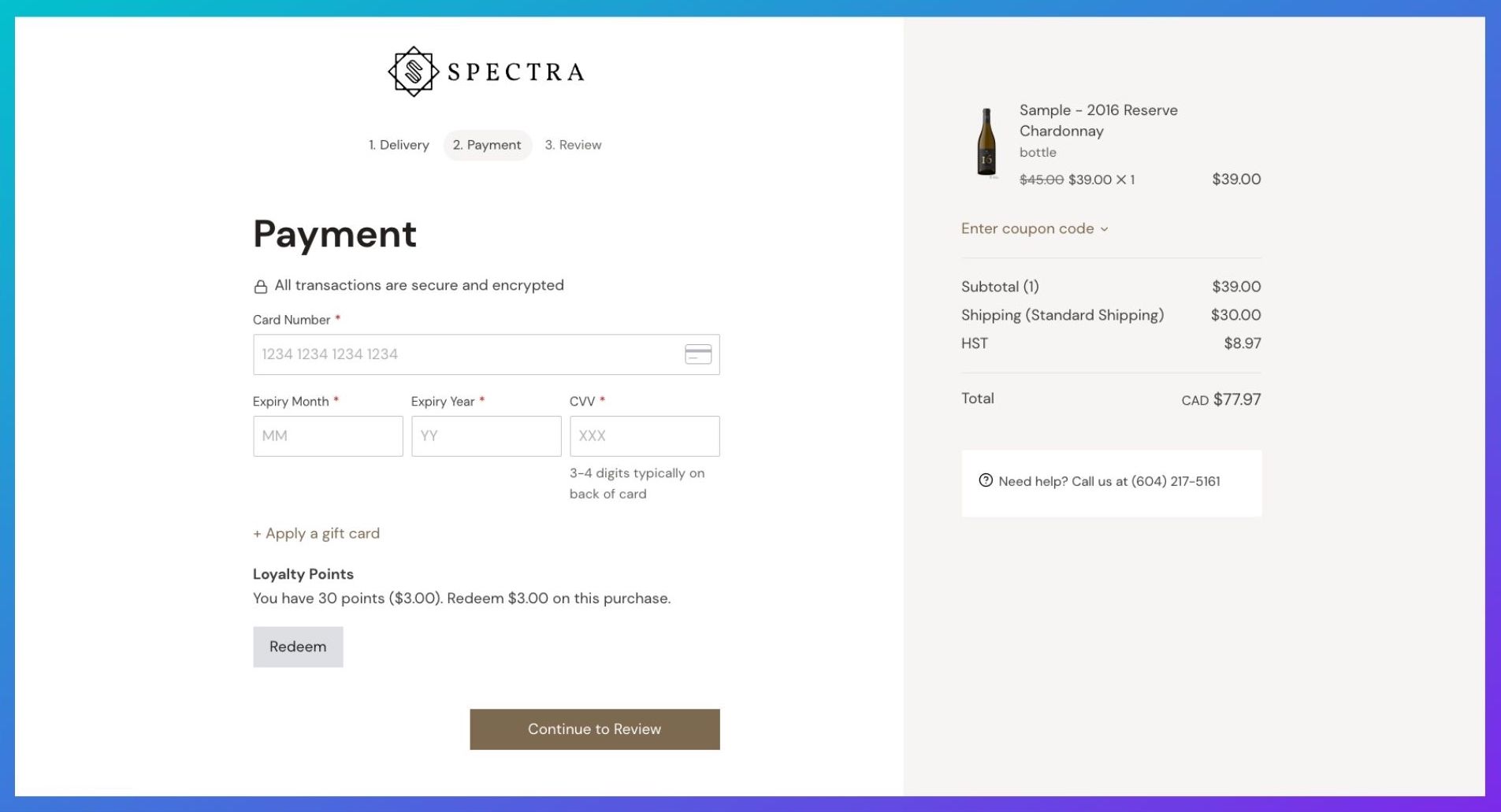The height and width of the screenshot is (812, 1501).
Task: Select the Payment step tab
Action: 487,145
